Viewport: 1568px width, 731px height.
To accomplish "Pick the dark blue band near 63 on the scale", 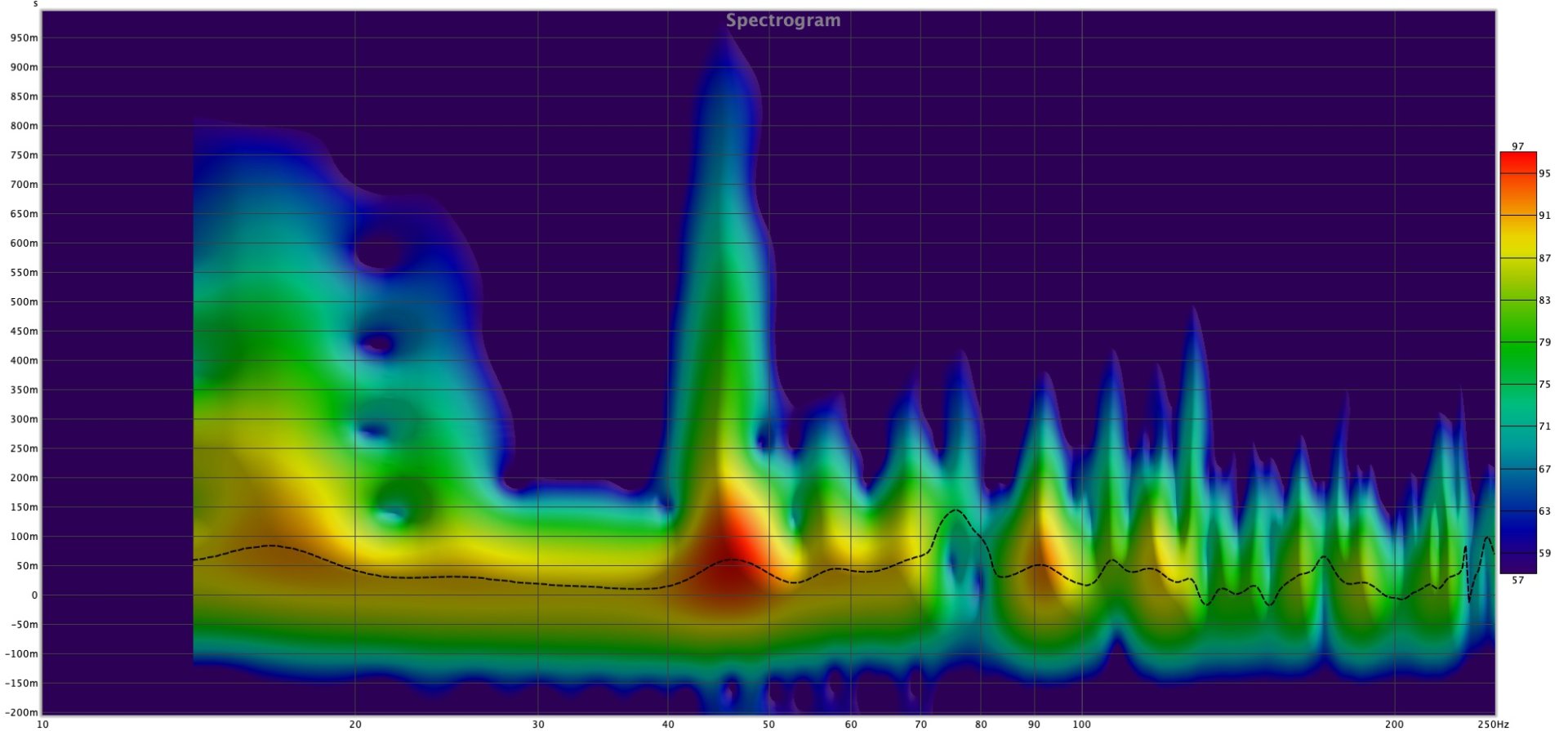I will click(x=1517, y=511).
